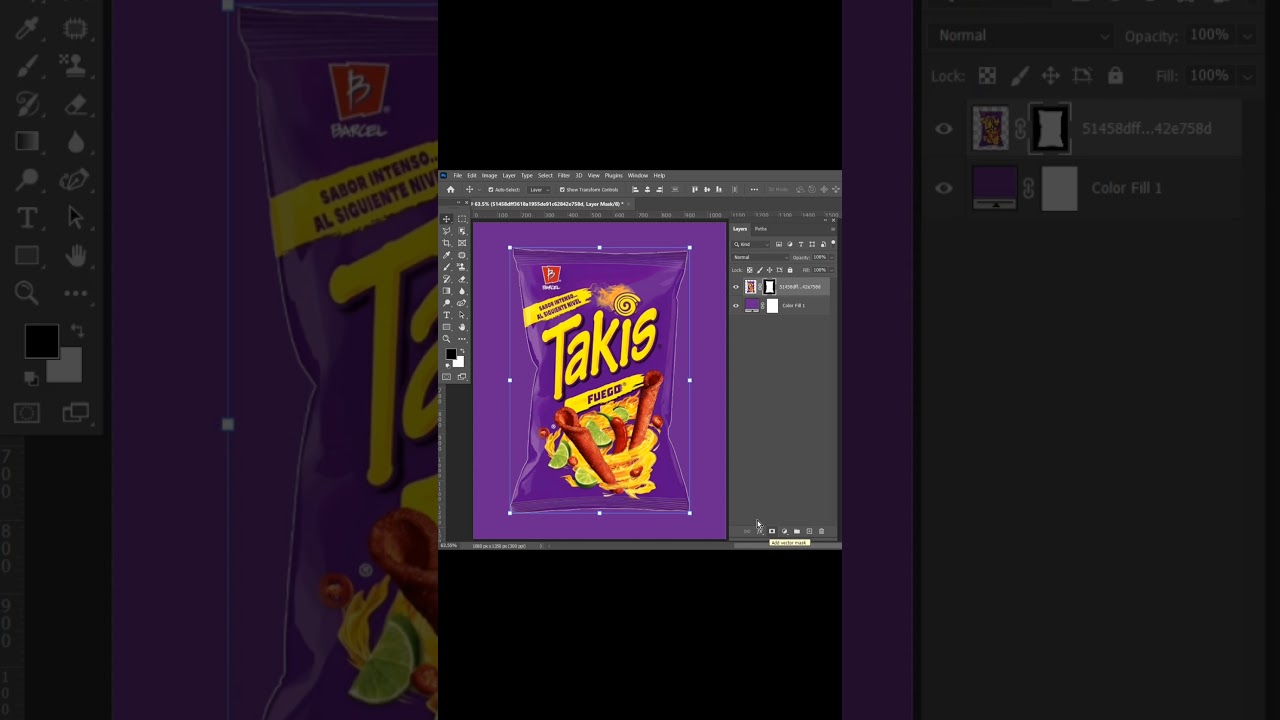The width and height of the screenshot is (1280, 720).
Task: Select the Dodge tool
Action: click(x=446, y=303)
